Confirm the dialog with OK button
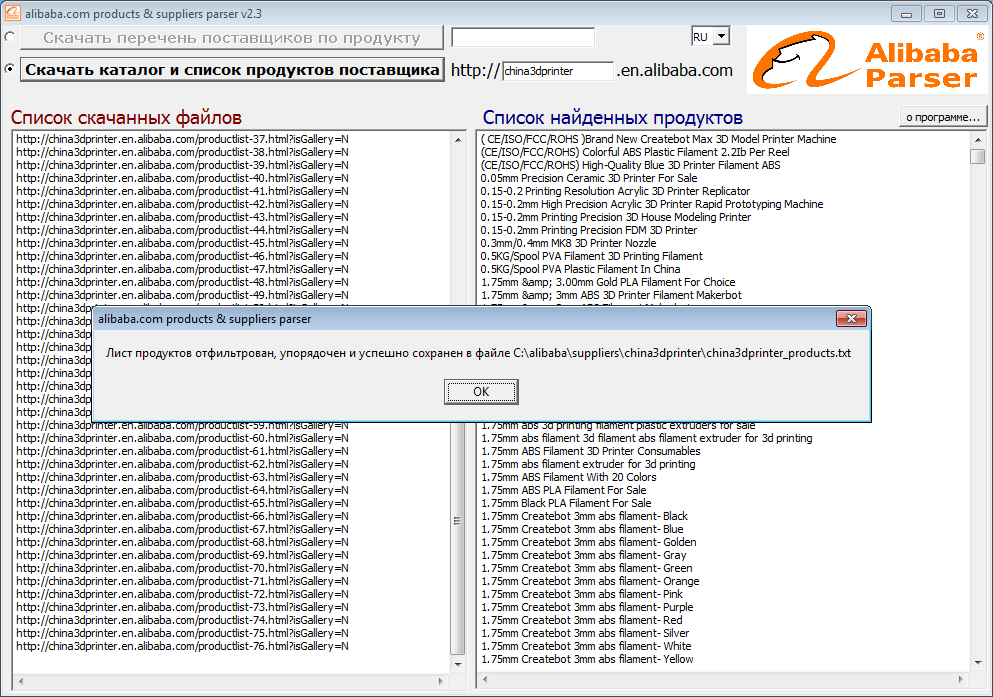The height and width of the screenshot is (697, 993). coord(481,392)
